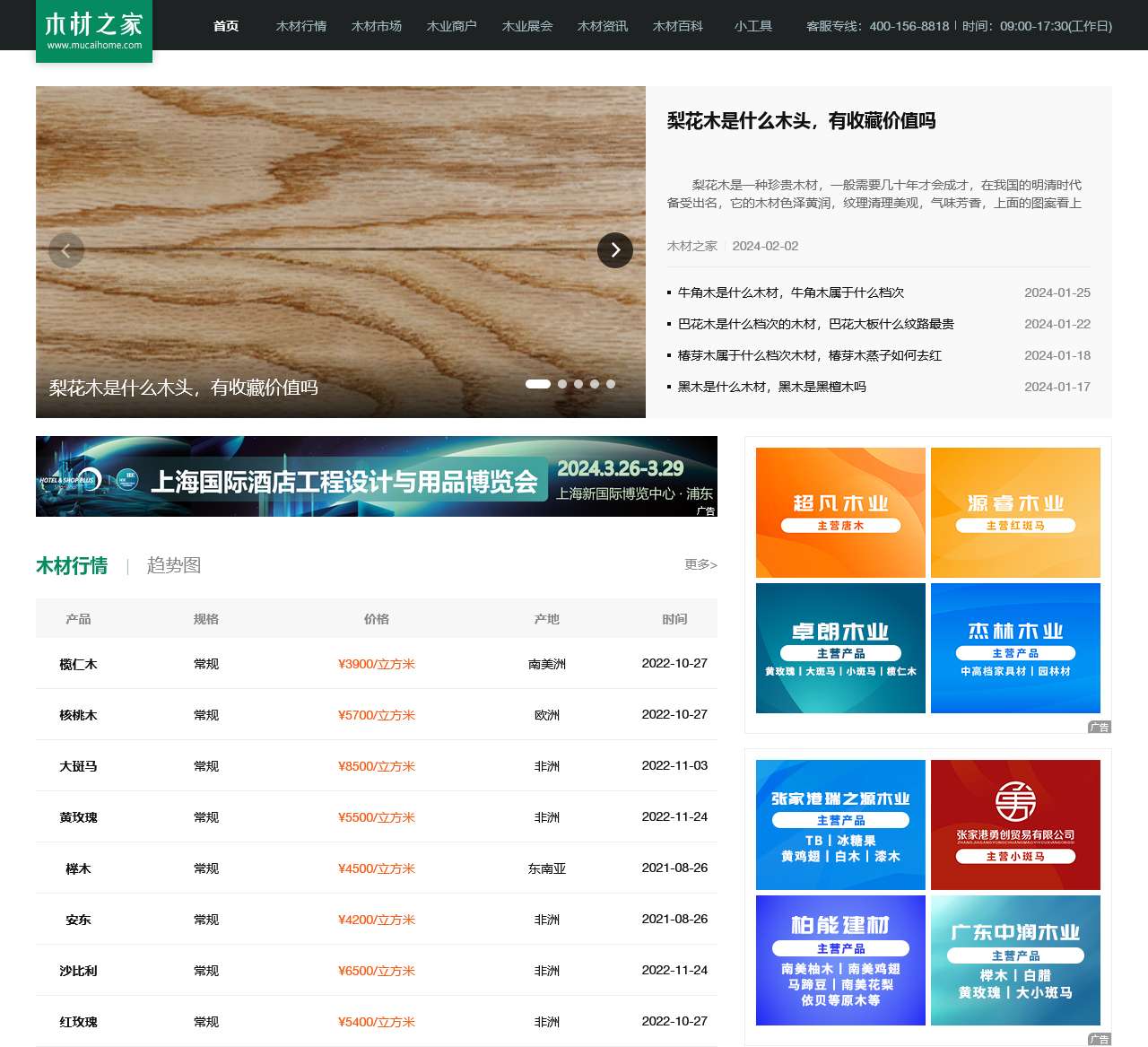
Task: Click the 客服专线 400-156-8818 text
Action: pyautogui.click(x=877, y=26)
